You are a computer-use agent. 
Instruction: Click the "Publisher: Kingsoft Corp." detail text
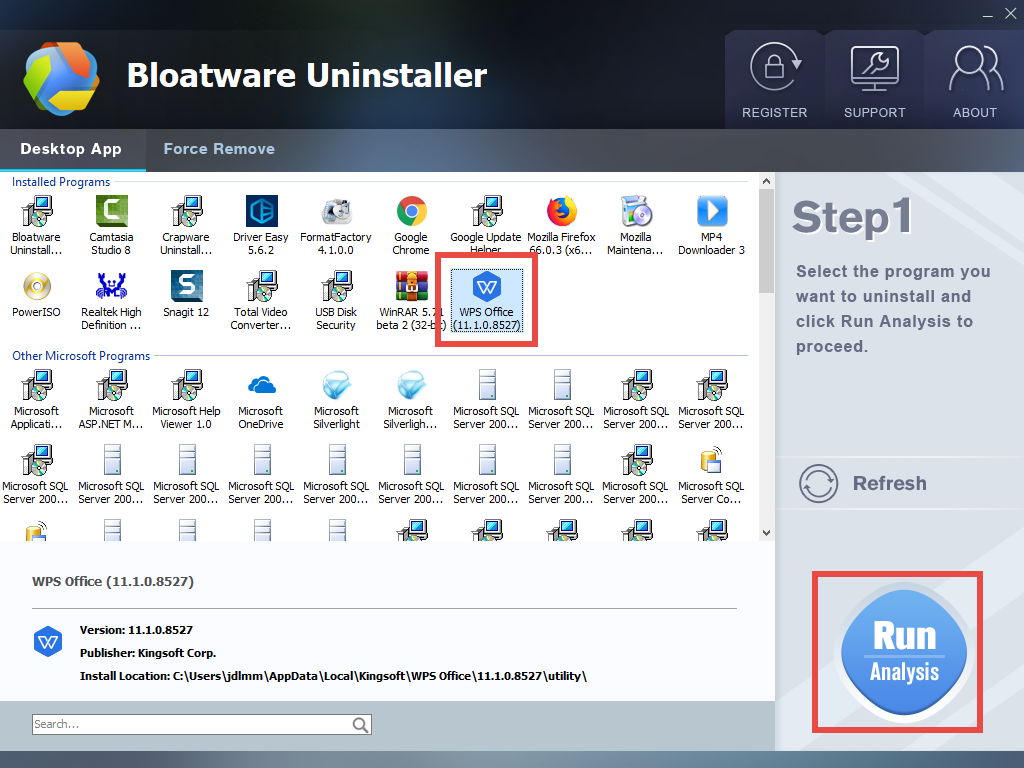(x=148, y=653)
